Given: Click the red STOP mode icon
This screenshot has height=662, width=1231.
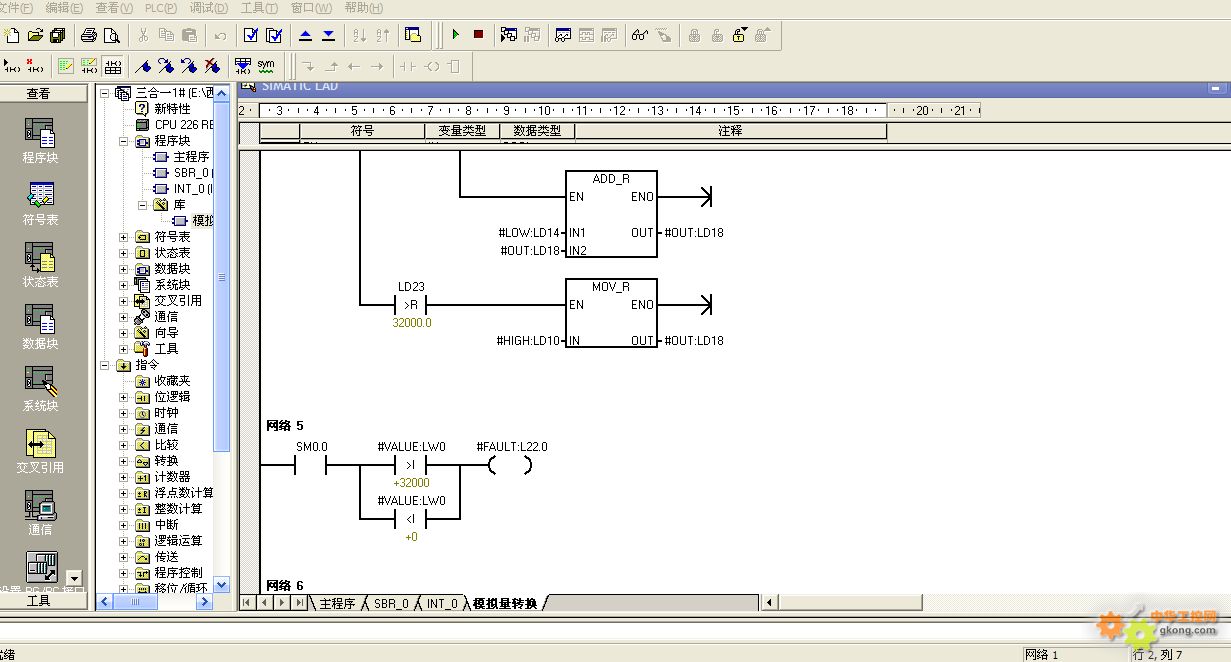Looking at the screenshot, I should [478, 35].
